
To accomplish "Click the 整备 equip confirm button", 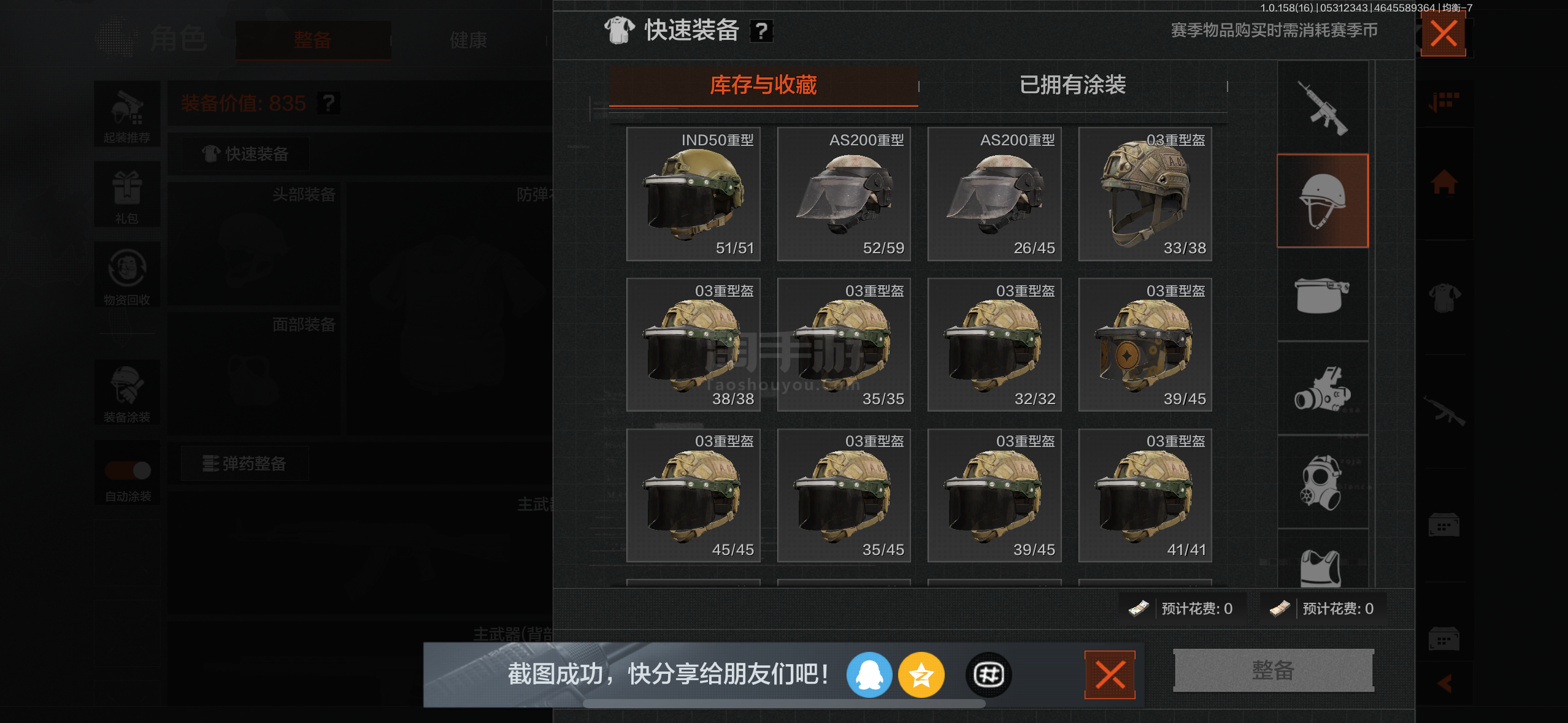I will click(1273, 670).
